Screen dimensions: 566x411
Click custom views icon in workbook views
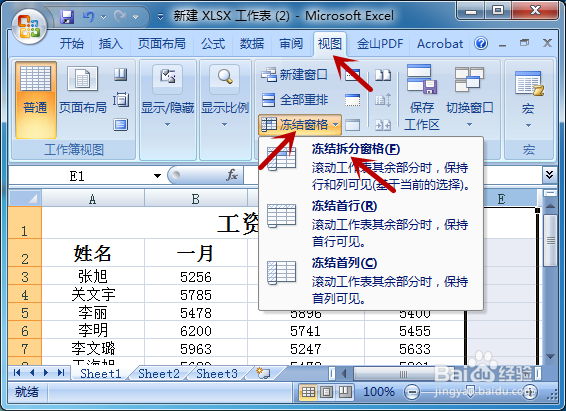pos(121,100)
